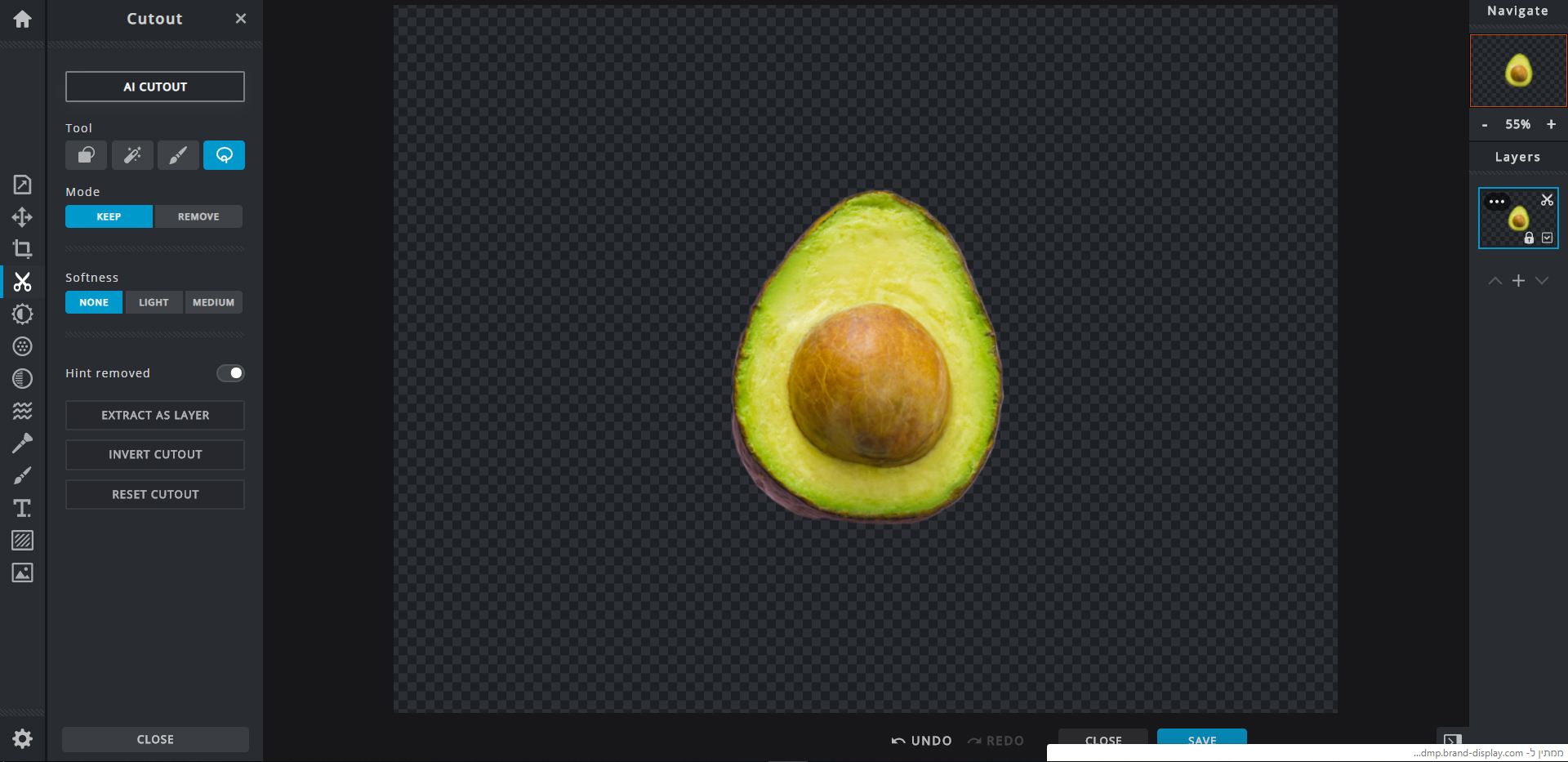Move layer down with the down chevron
This screenshot has width=1568, height=762.
click(1542, 281)
